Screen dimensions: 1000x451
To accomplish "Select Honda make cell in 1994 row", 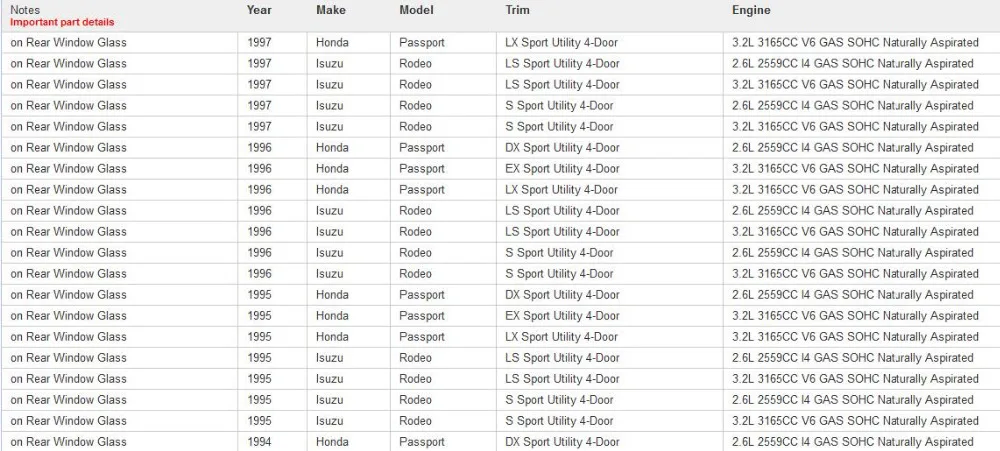I will click(349, 441).
